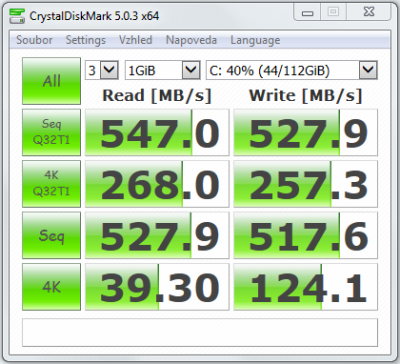Start the plain 4K test
The width and height of the screenshot is (400, 364).
click(51, 287)
